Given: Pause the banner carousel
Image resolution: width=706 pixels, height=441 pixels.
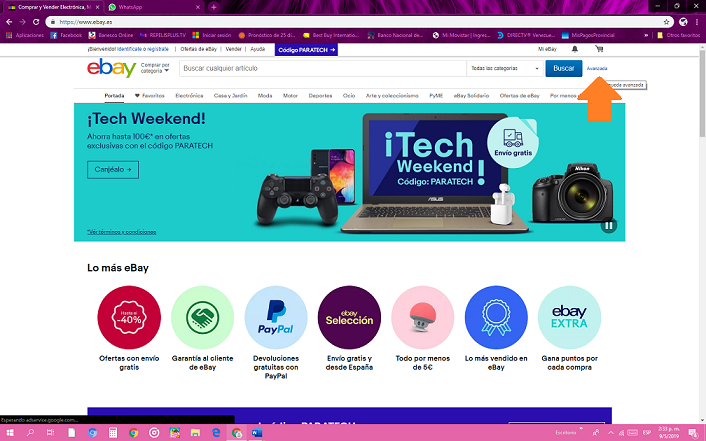Looking at the screenshot, I should (x=609, y=226).
